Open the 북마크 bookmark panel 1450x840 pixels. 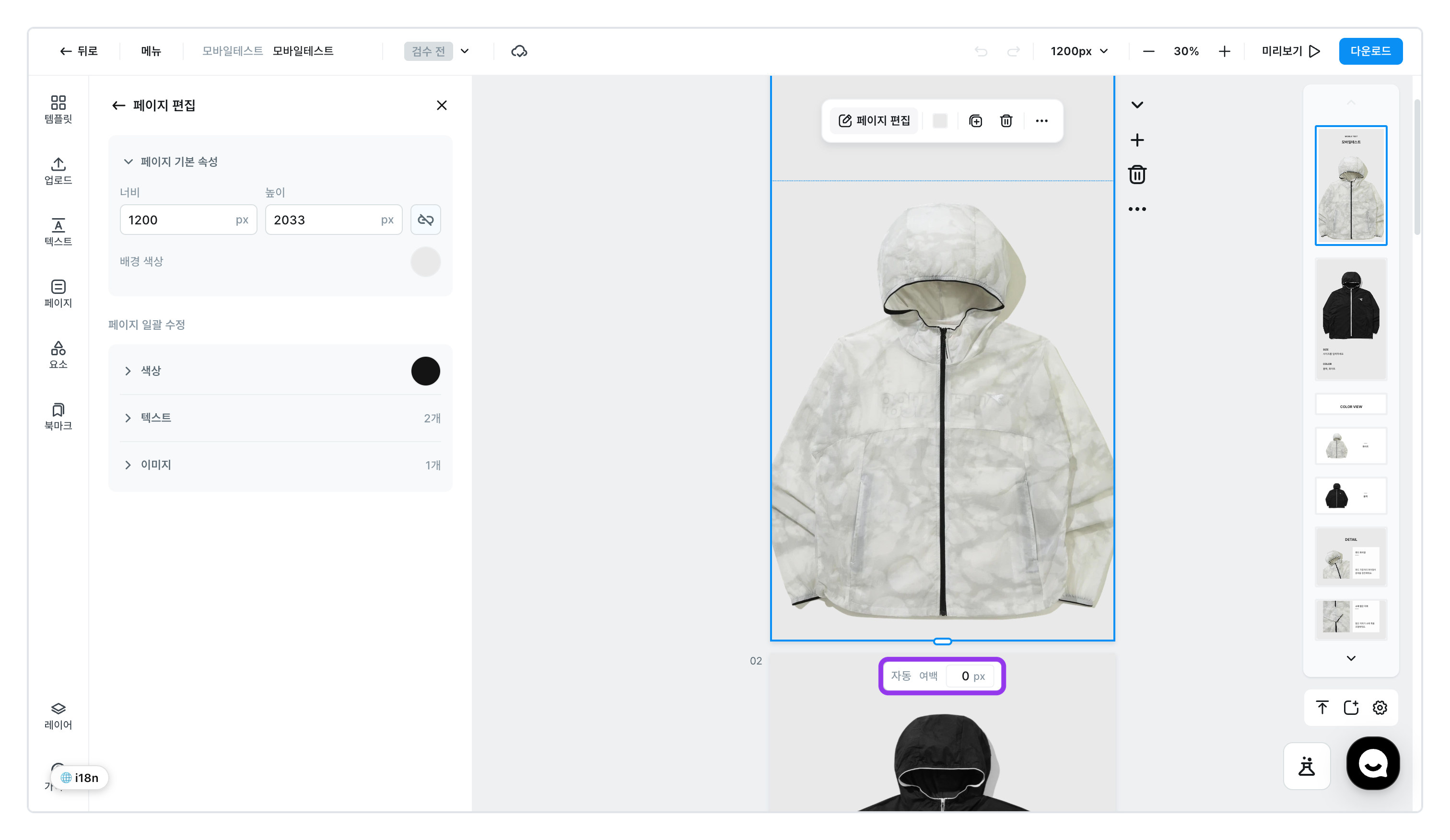(58, 417)
